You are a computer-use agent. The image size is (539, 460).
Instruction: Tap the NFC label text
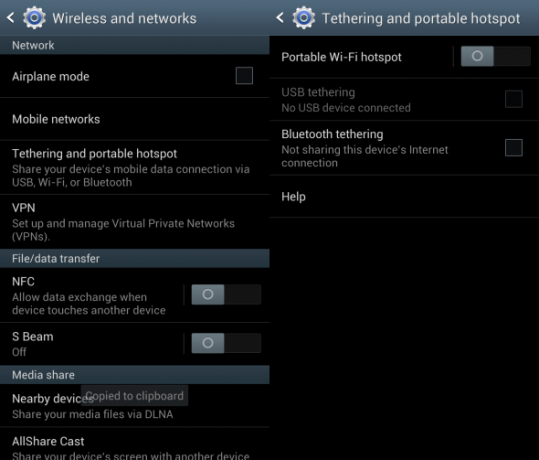23,282
